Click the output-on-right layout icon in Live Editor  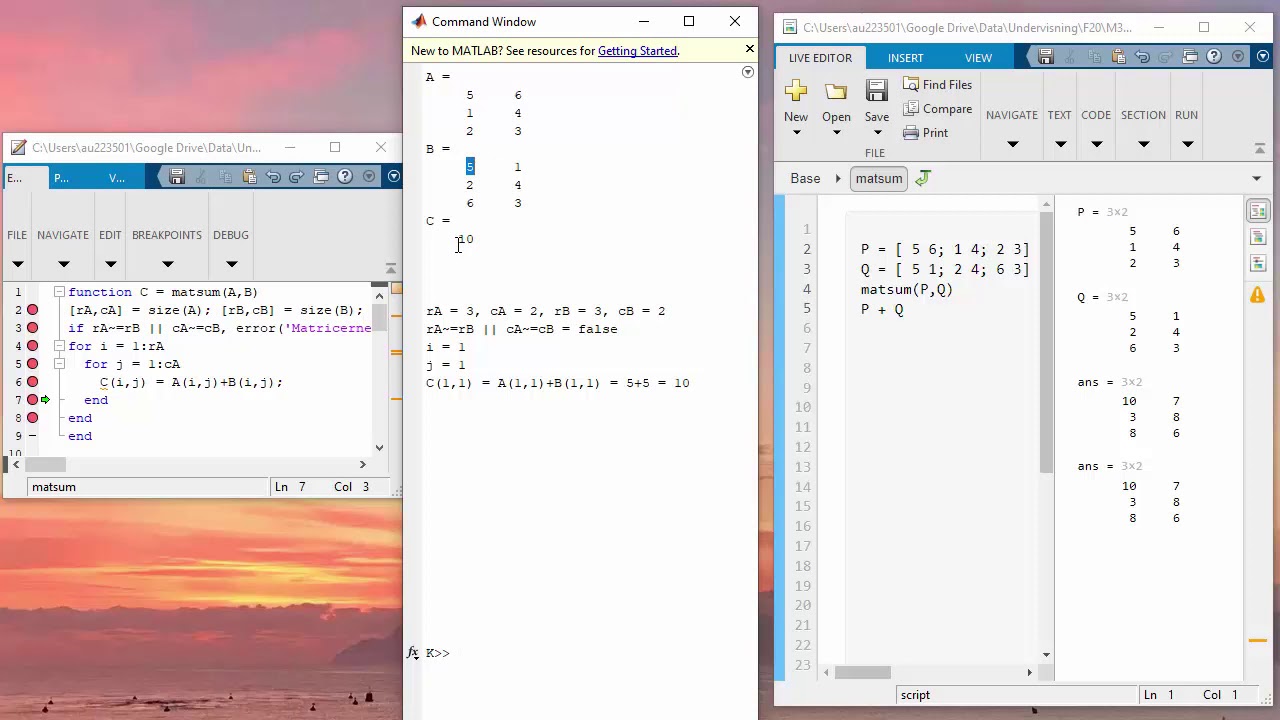[1257, 211]
